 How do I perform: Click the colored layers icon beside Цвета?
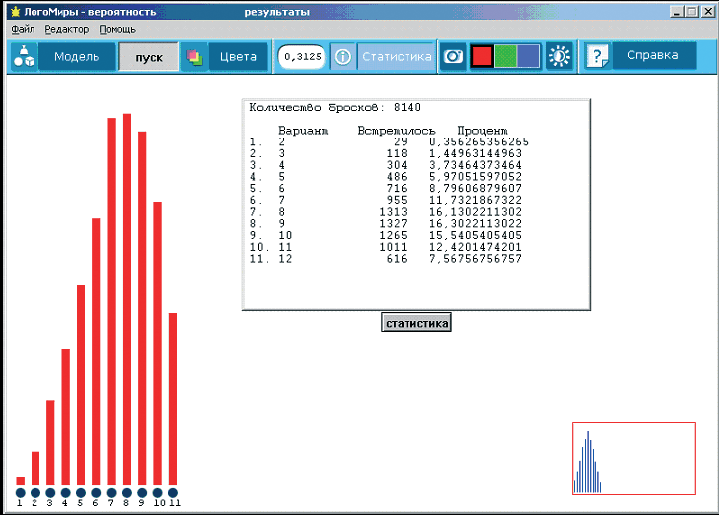click(x=195, y=57)
